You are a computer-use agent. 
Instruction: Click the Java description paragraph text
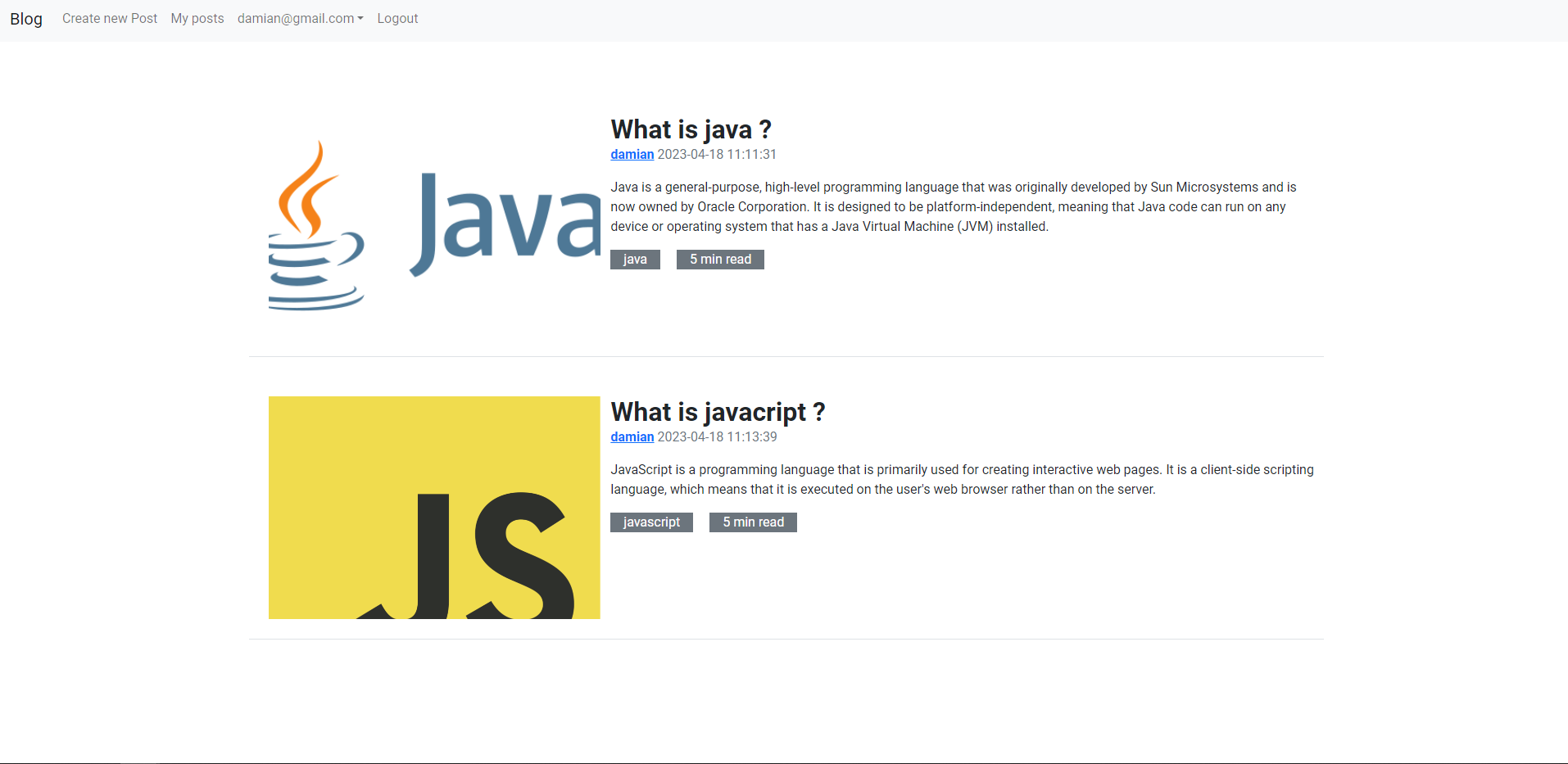coord(954,207)
